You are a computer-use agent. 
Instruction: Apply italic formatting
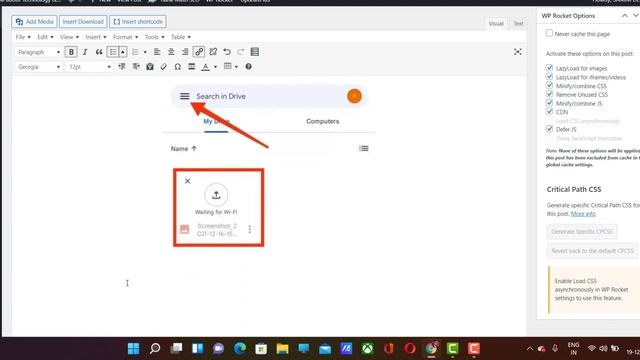85,52
